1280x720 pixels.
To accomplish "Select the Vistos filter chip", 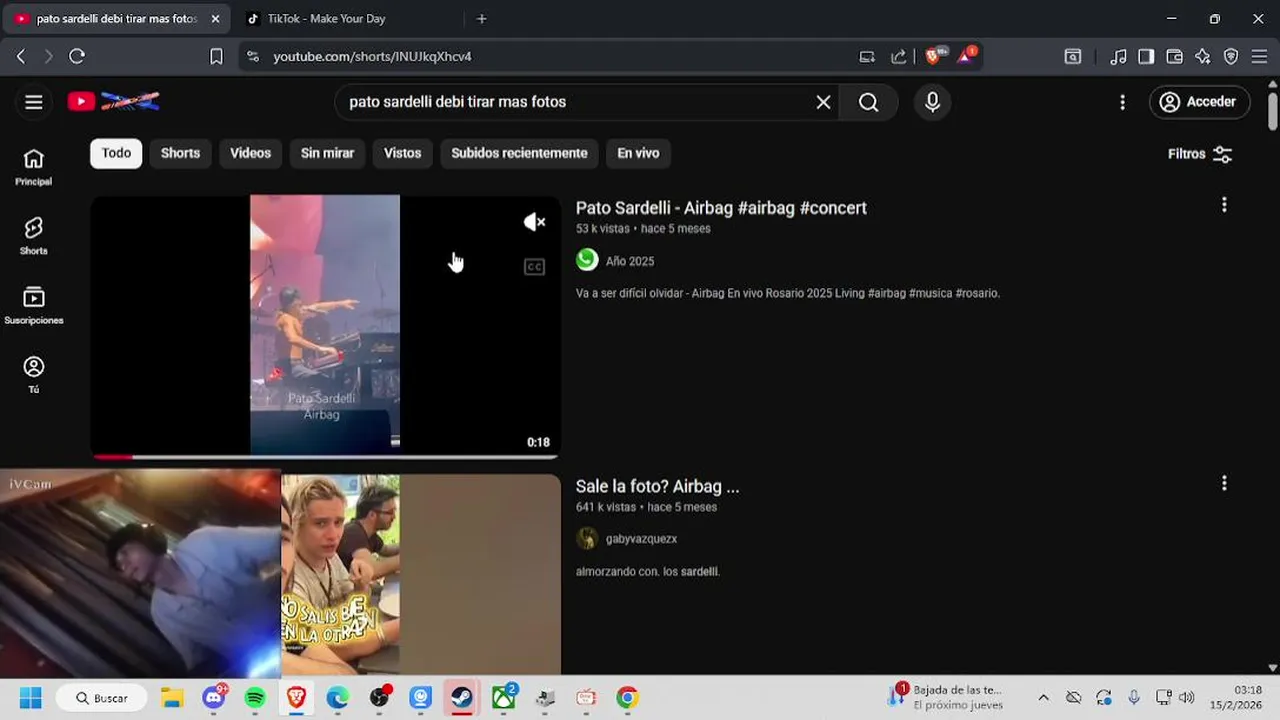I will coord(402,153).
